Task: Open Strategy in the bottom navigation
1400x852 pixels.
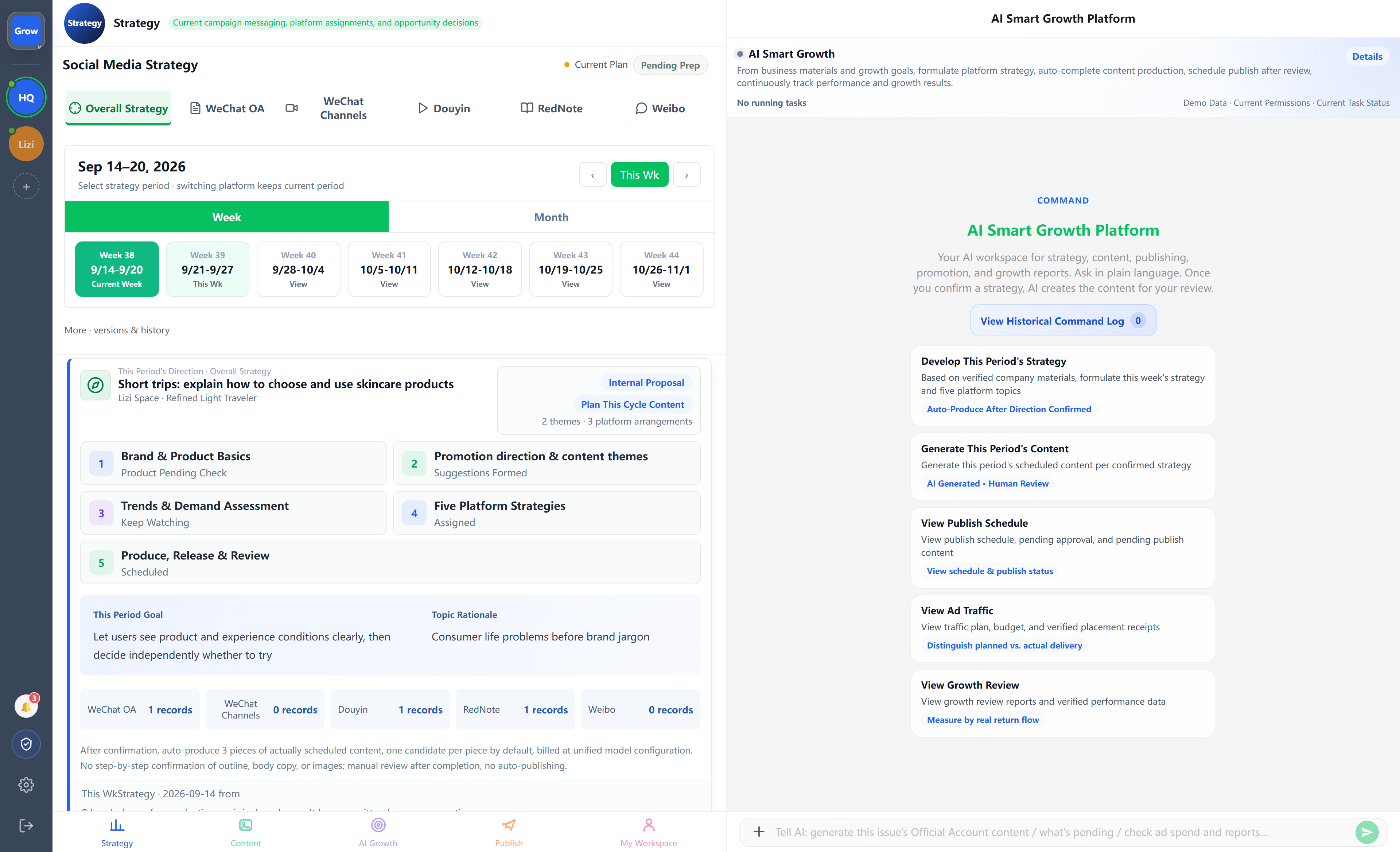Action: (x=117, y=832)
